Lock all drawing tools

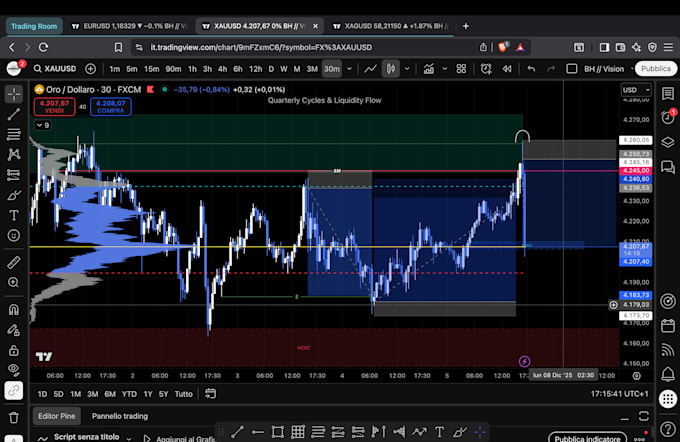coord(14,350)
